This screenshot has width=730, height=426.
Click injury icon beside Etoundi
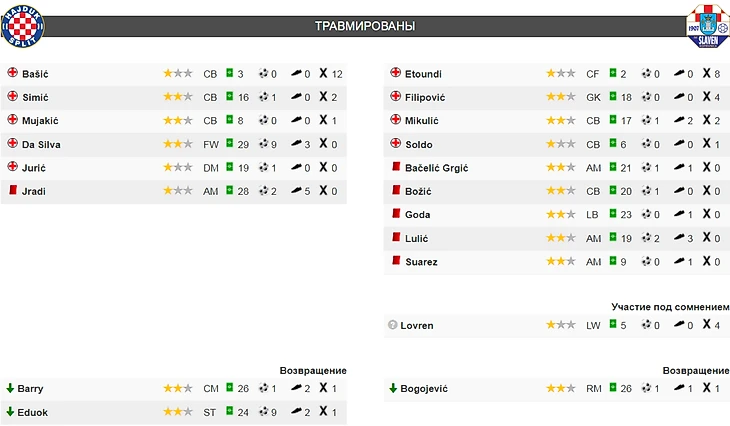[396, 74]
